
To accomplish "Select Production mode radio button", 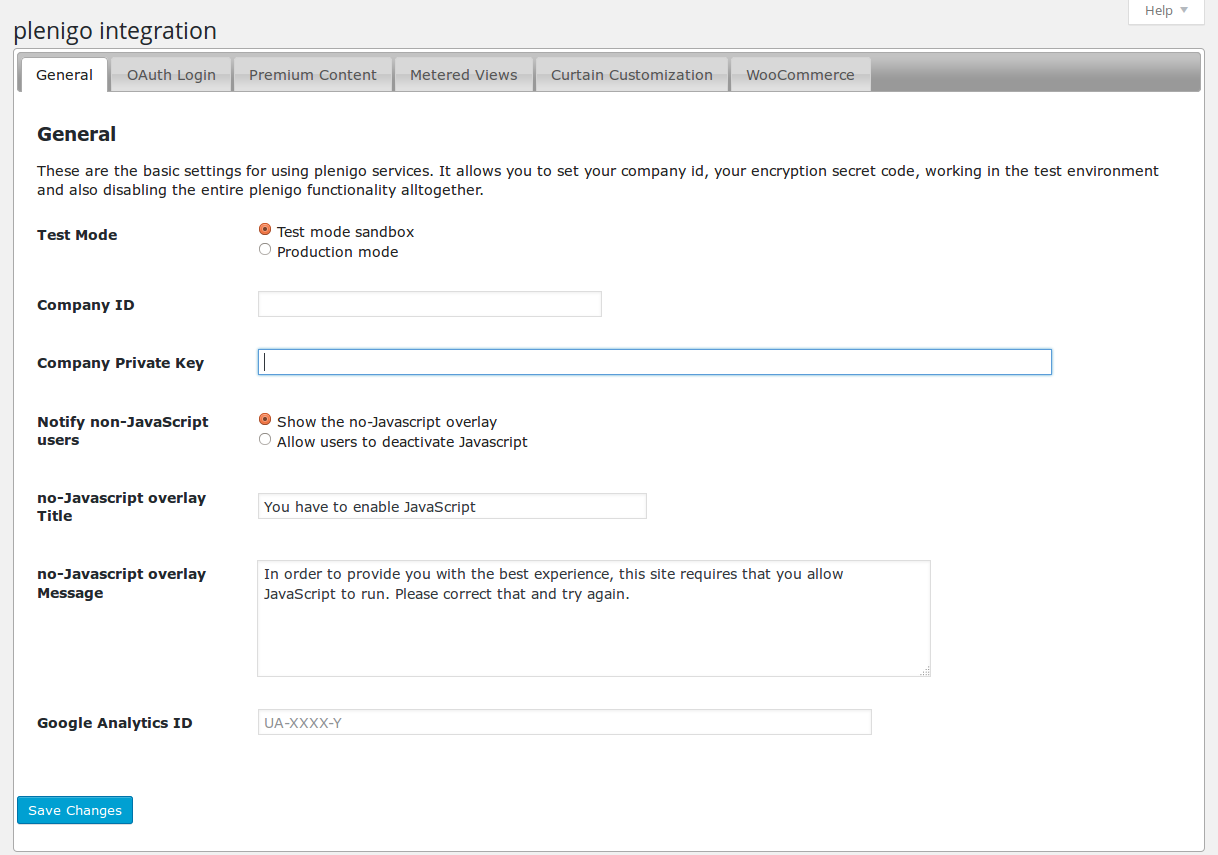I will [265, 250].
